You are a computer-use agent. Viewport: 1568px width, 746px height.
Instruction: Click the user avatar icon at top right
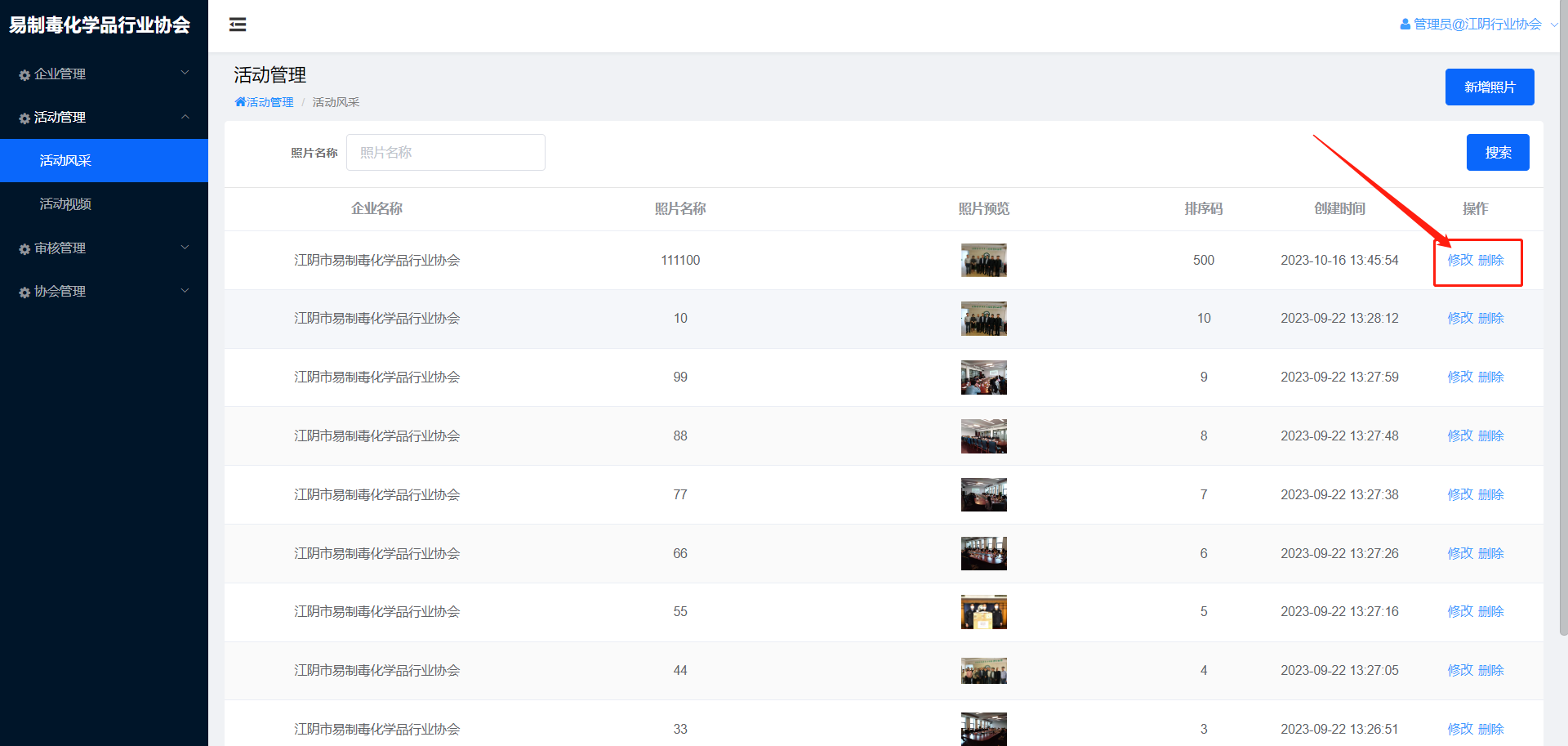point(1405,25)
